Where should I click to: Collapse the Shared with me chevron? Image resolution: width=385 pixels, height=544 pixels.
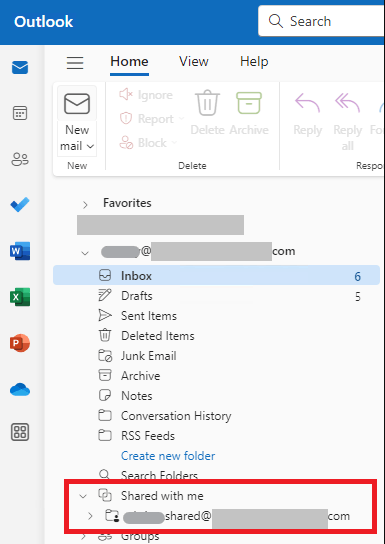click(83, 496)
